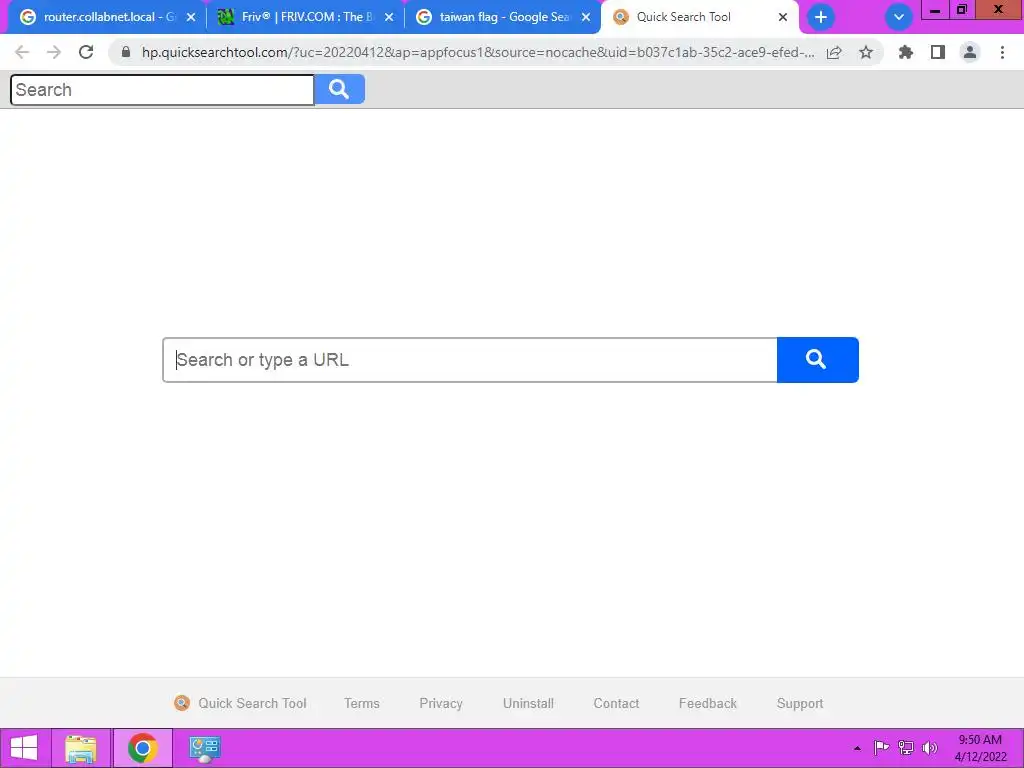Share this page icon
The height and width of the screenshot is (768, 1024).
point(834,52)
